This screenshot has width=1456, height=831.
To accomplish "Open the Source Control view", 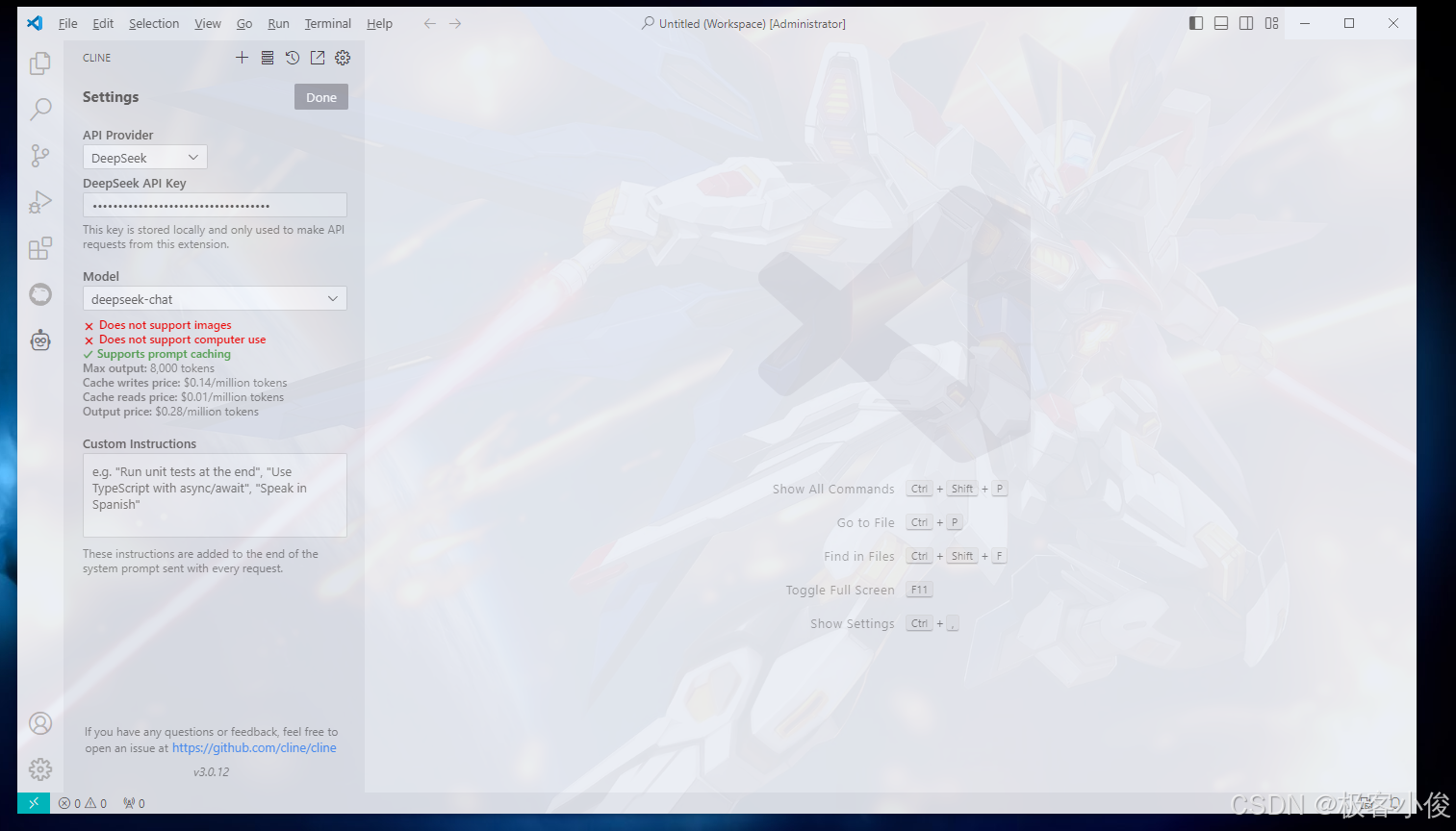I will (39, 155).
